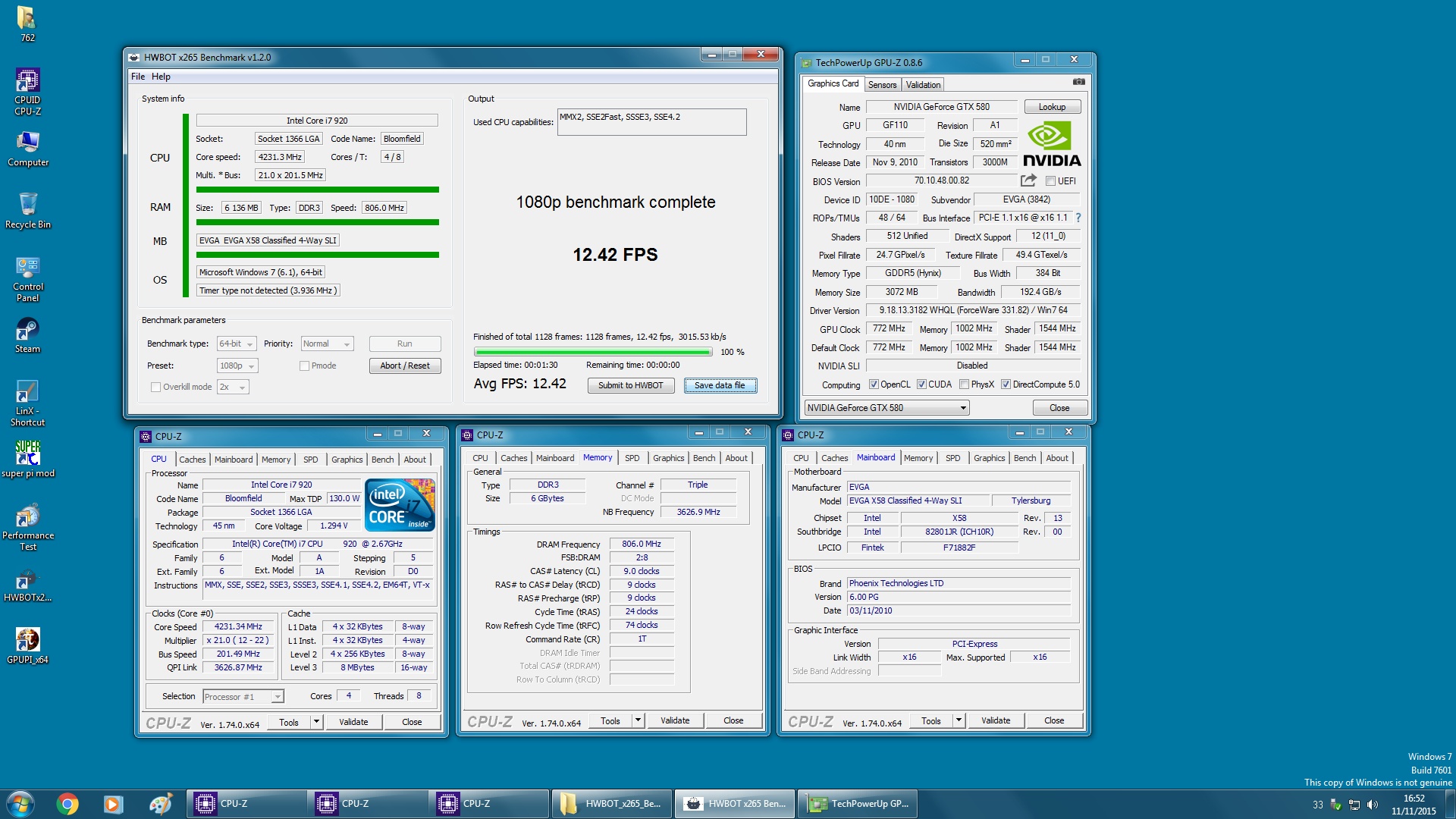This screenshot has height=819, width=1456.
Task: Toggle the Pmode checkbox in HWBOT x265
Action: pyautogui.click(x=304, y=366)
